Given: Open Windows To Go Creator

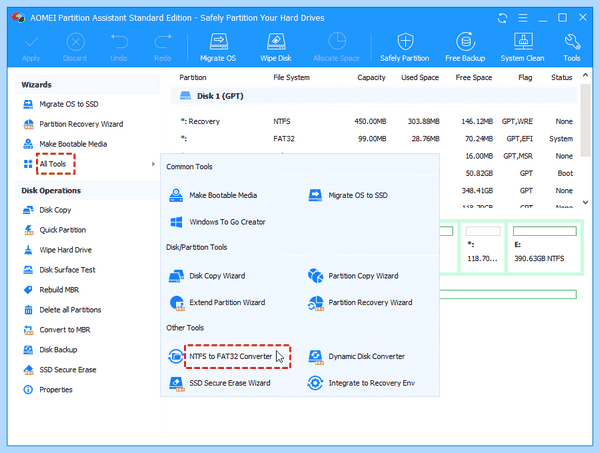Looking at the screenshot, I should tap(227, 222).
